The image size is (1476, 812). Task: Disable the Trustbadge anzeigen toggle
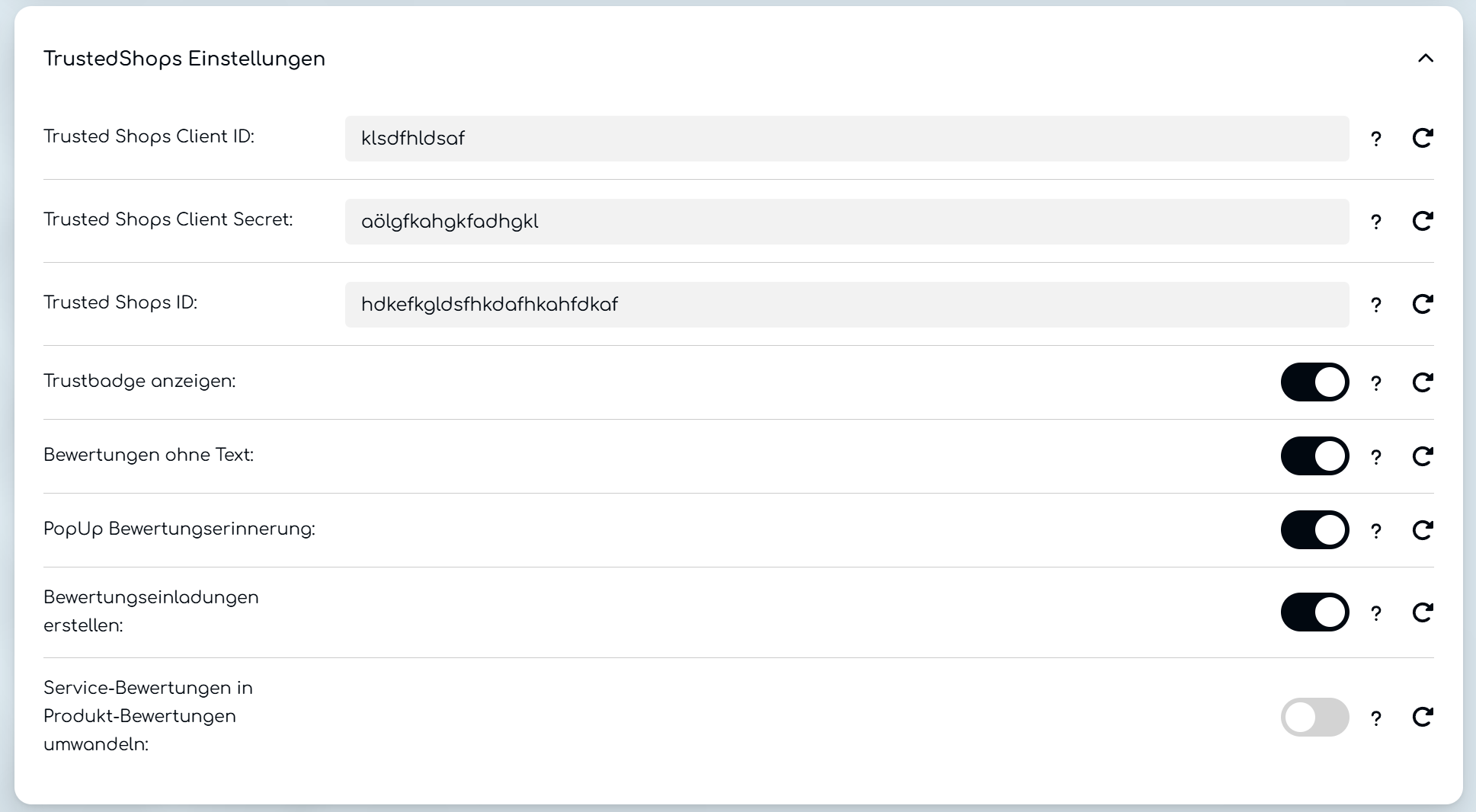click(1314, 382)
